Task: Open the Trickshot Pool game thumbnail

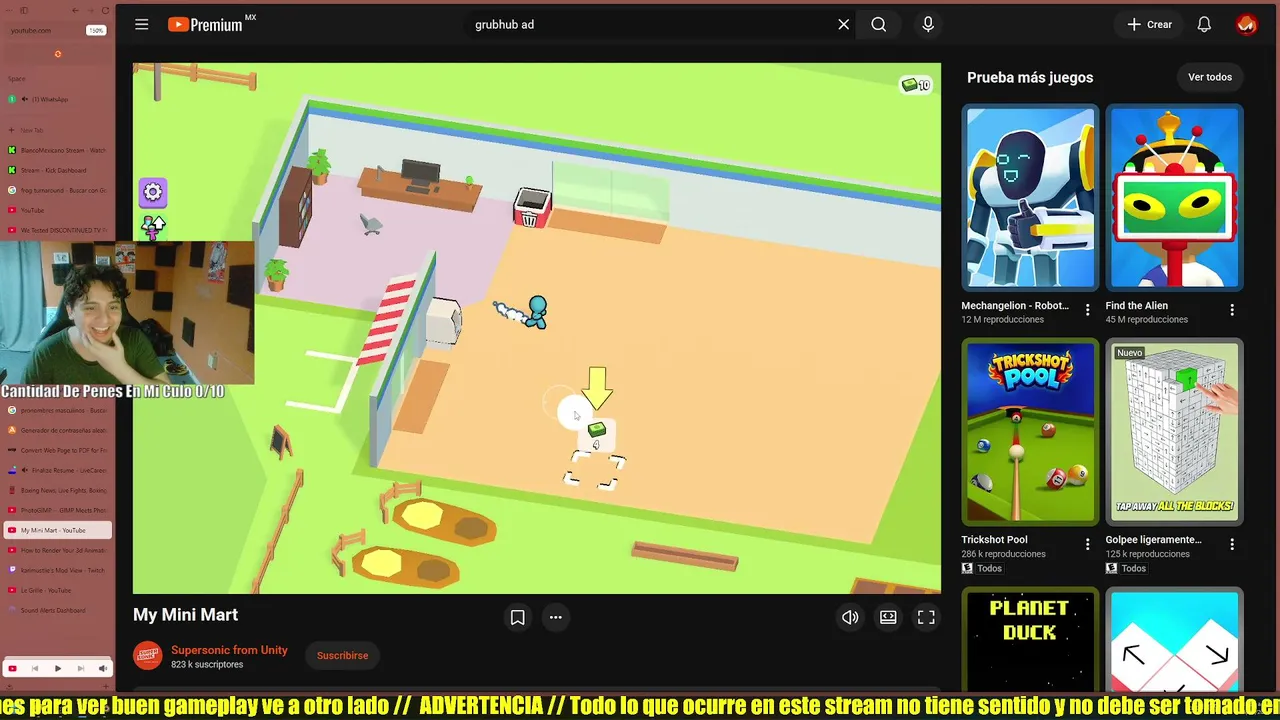Action: (x=1030, y=432)
